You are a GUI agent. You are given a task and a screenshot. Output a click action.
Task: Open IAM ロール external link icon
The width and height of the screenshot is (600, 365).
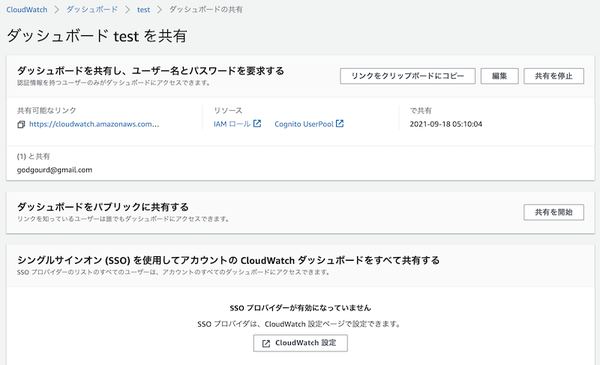click(257, 124)
